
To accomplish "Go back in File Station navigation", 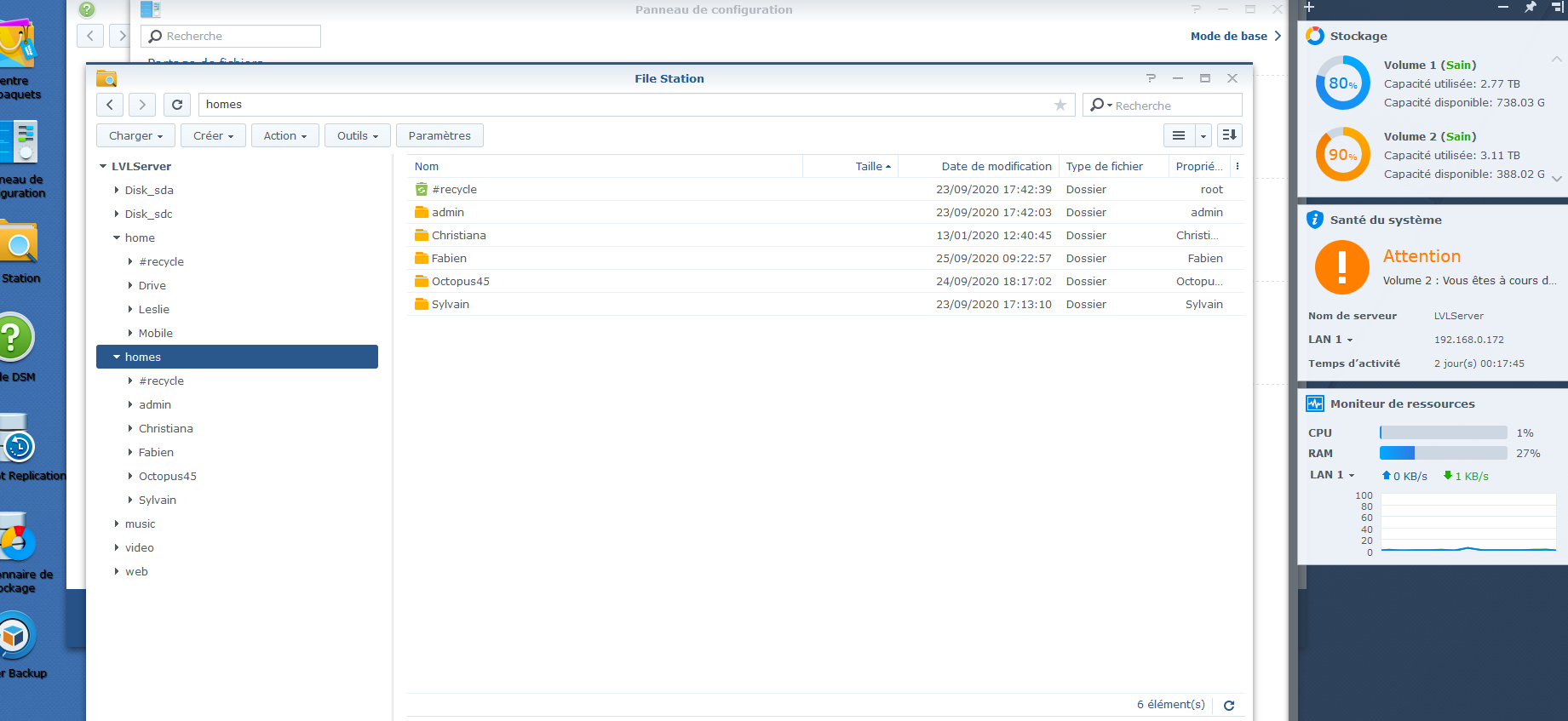I will pos(110,105).
